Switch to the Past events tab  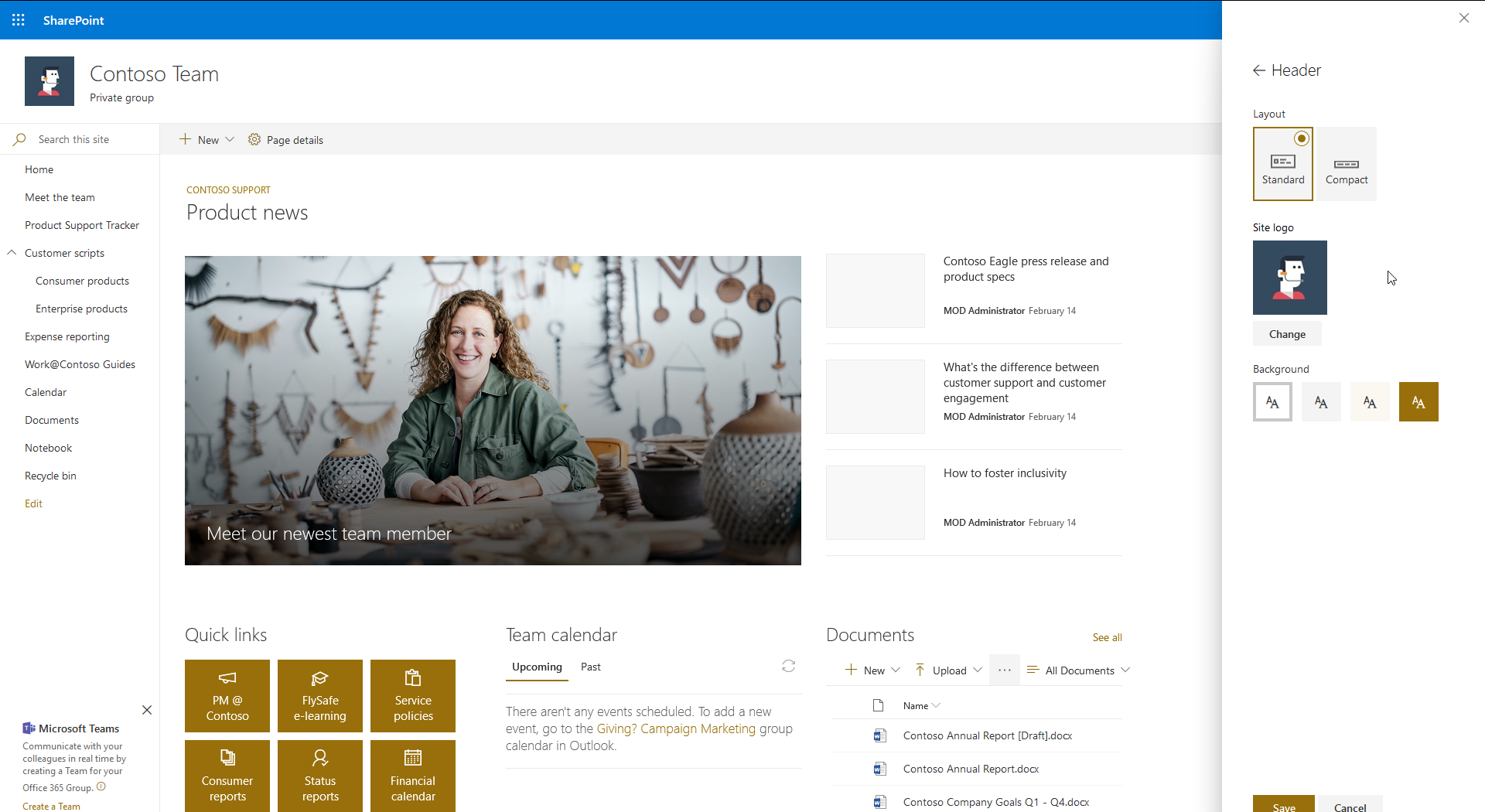(591, 667)
